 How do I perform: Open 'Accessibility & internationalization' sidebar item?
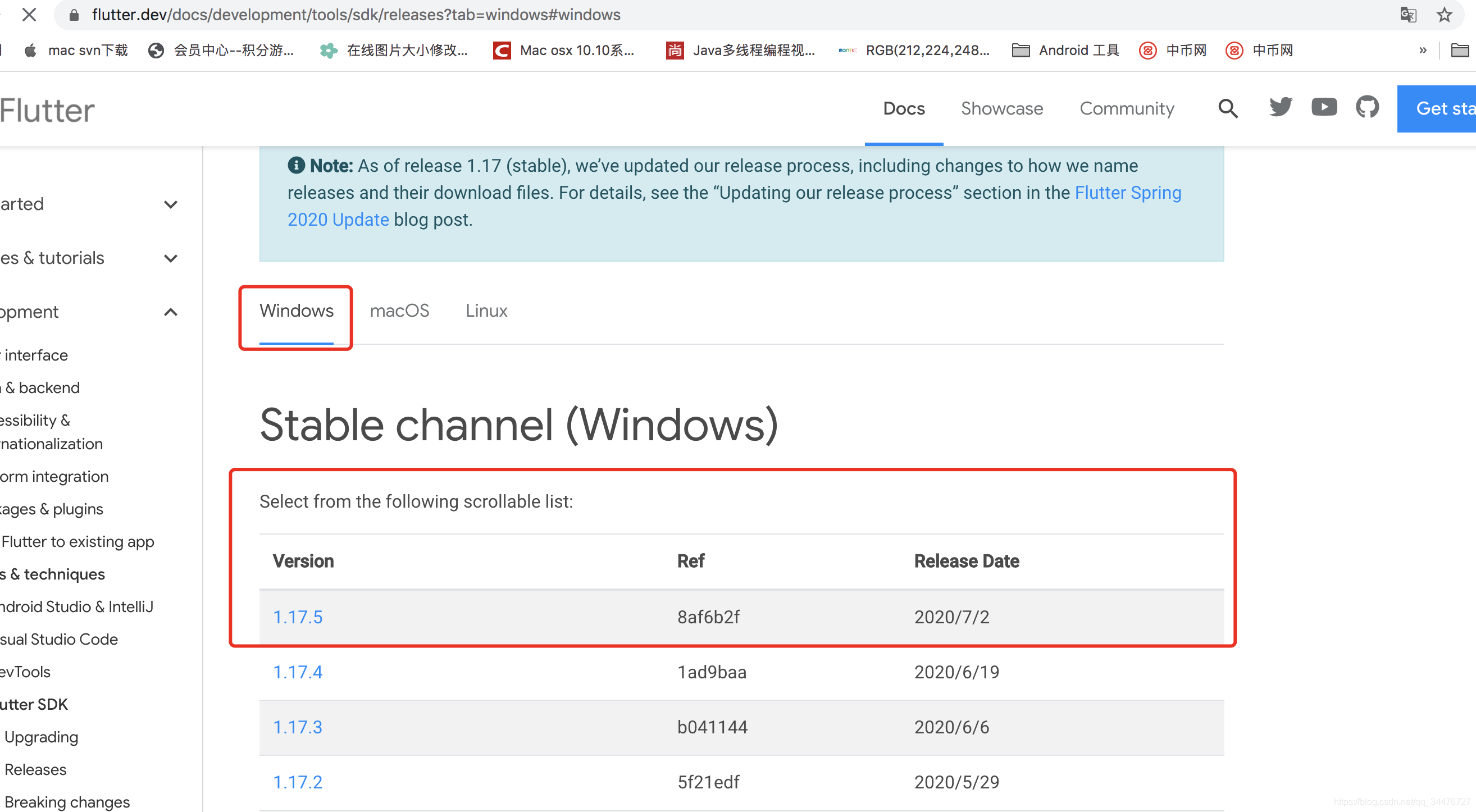click(x=52, y=432)
